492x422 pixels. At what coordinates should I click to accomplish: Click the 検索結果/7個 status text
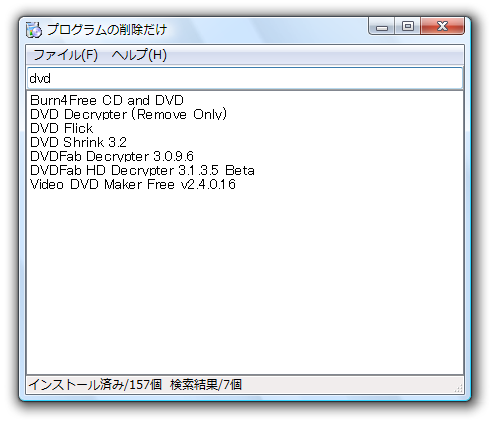pyautogui.click(x=206, y=385)
